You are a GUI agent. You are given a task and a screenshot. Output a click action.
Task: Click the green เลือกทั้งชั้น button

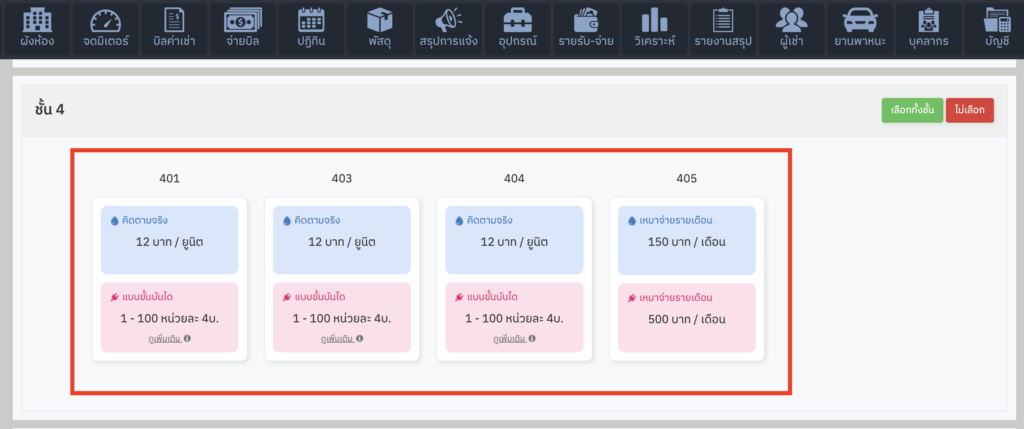click(911, 110)
